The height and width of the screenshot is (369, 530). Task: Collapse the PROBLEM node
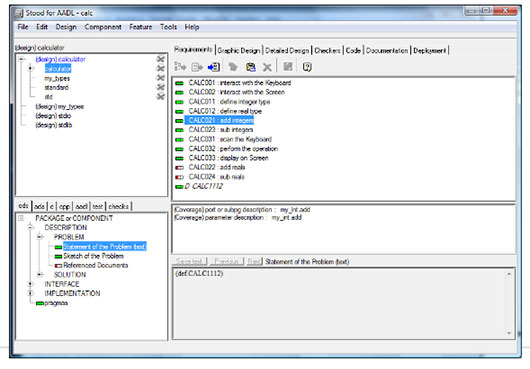coord(40,237)
